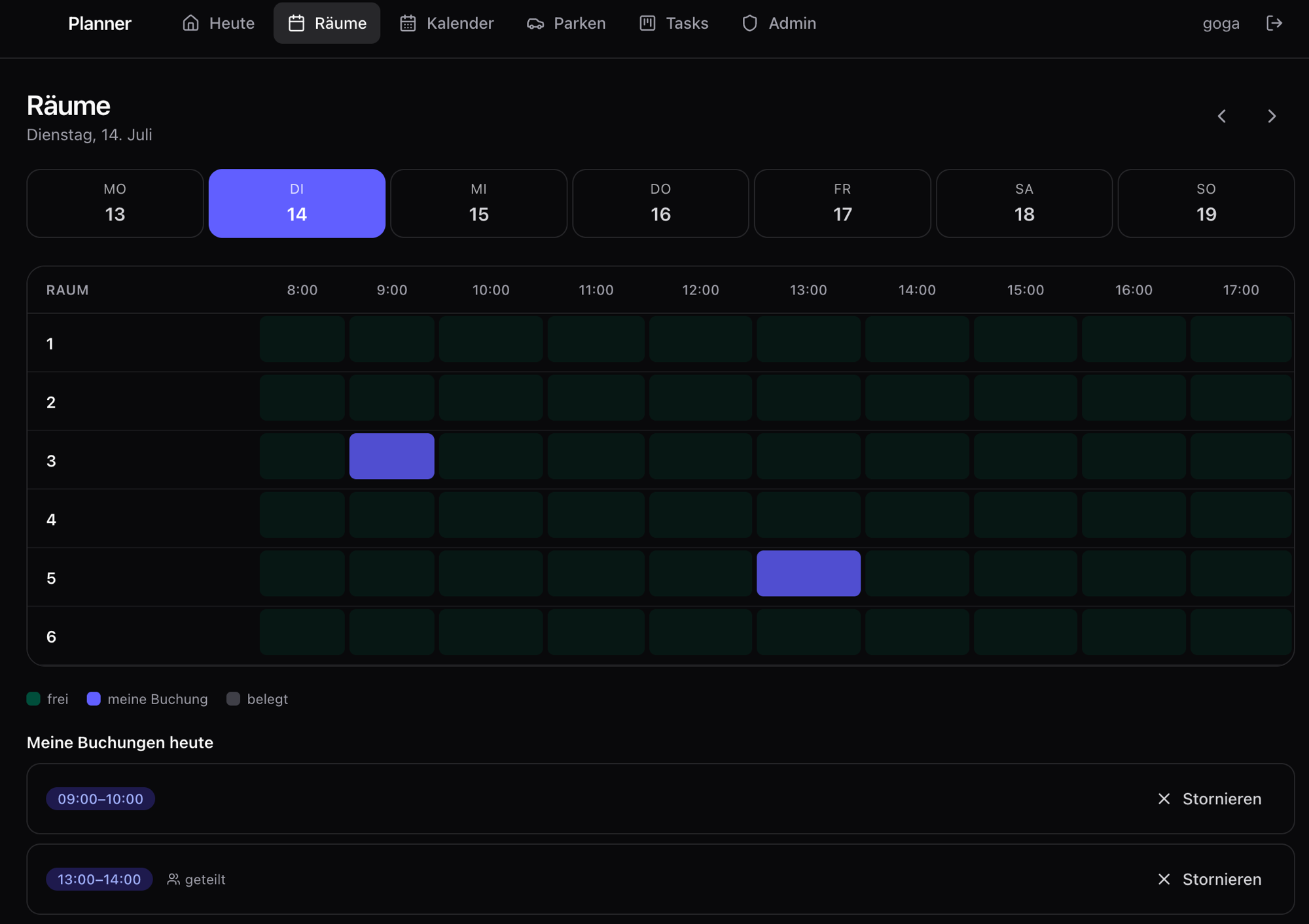Book room 3 at 8:00 slot

tap(302, 456)
